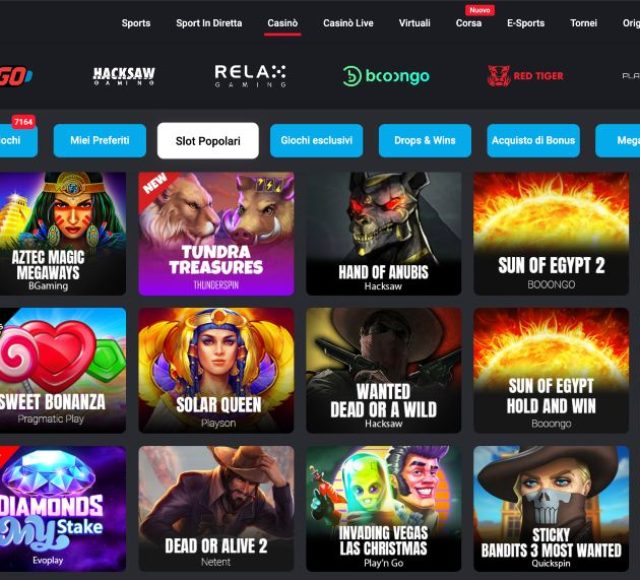
Task: Launch Dead or Alive 2 slot
Action: (x=216, y=509)
